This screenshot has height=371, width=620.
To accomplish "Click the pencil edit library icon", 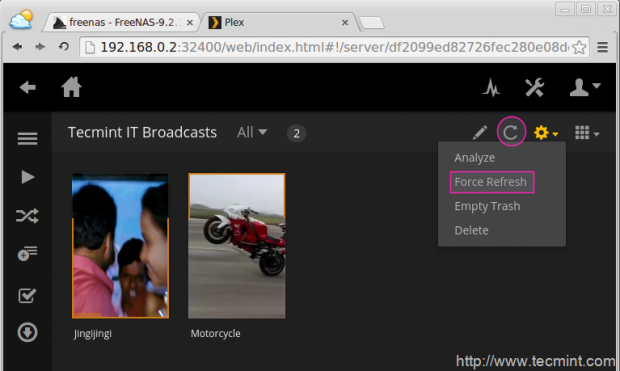I will (480, 132).
